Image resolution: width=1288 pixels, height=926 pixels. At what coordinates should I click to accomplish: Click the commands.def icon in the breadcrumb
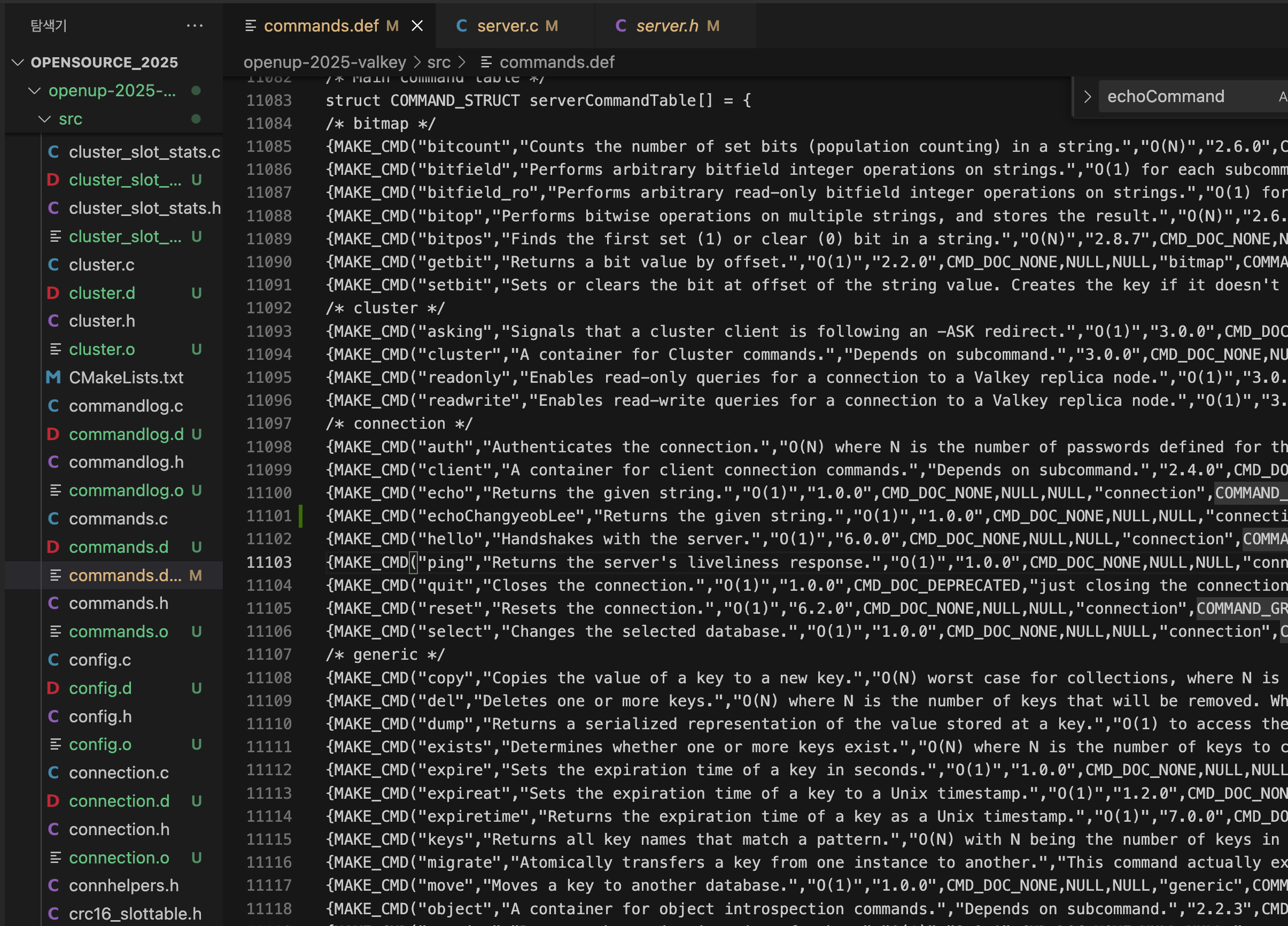tap(486, 62)
